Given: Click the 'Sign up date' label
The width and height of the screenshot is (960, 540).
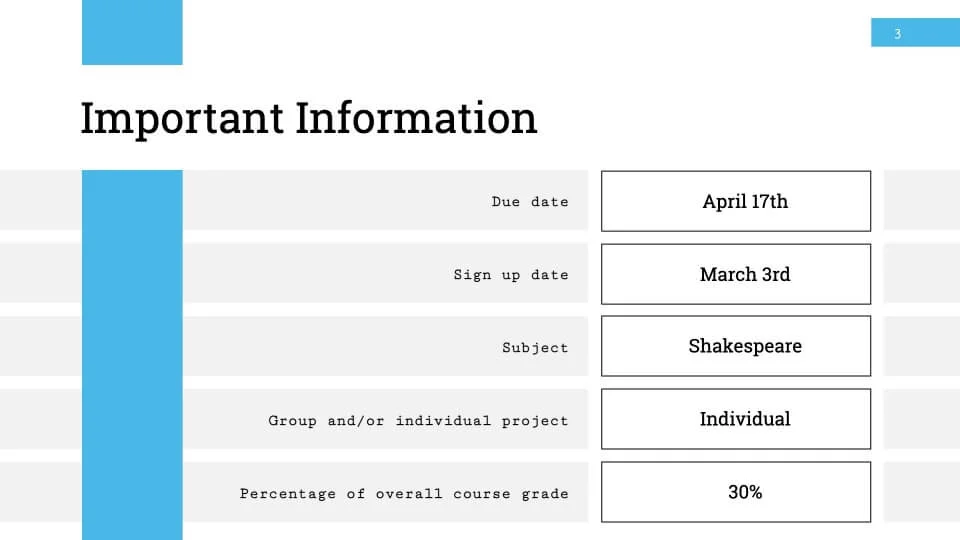Looking at the screenshot, I should point(511,275).
